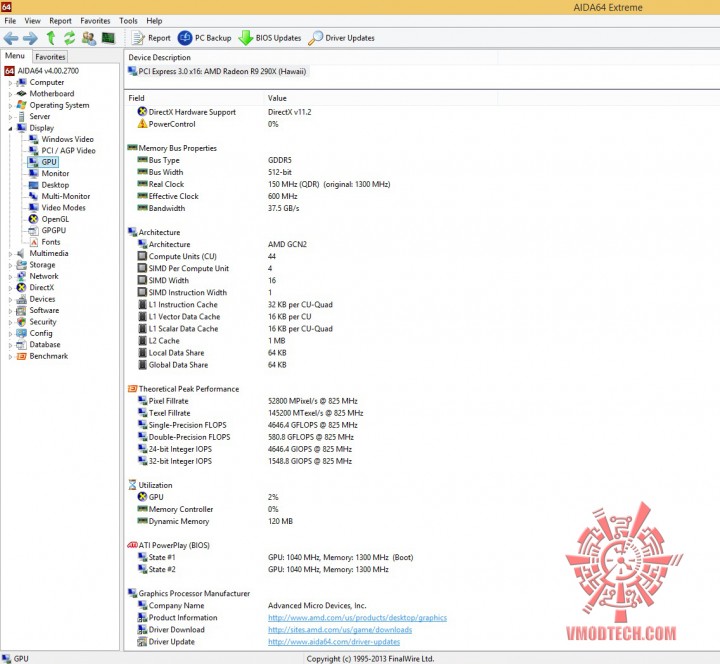Expand the Multimedia tree node
The width and height of the screenshot is (720, 664).
tap(10, 254)
